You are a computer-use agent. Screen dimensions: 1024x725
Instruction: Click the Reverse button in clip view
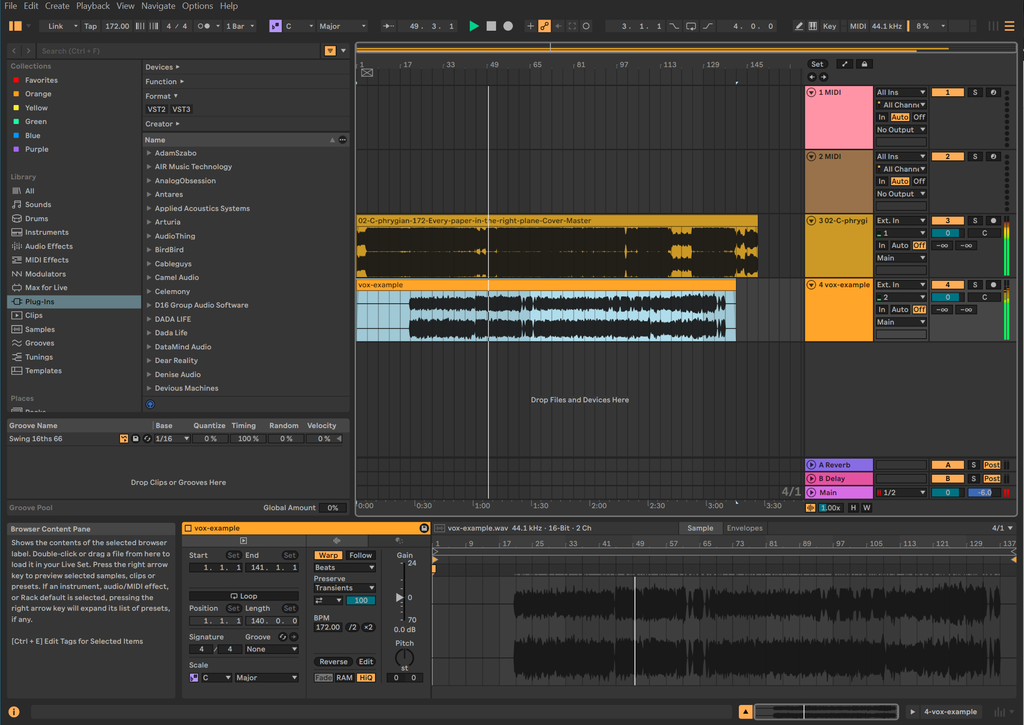[x=333, y=662]
